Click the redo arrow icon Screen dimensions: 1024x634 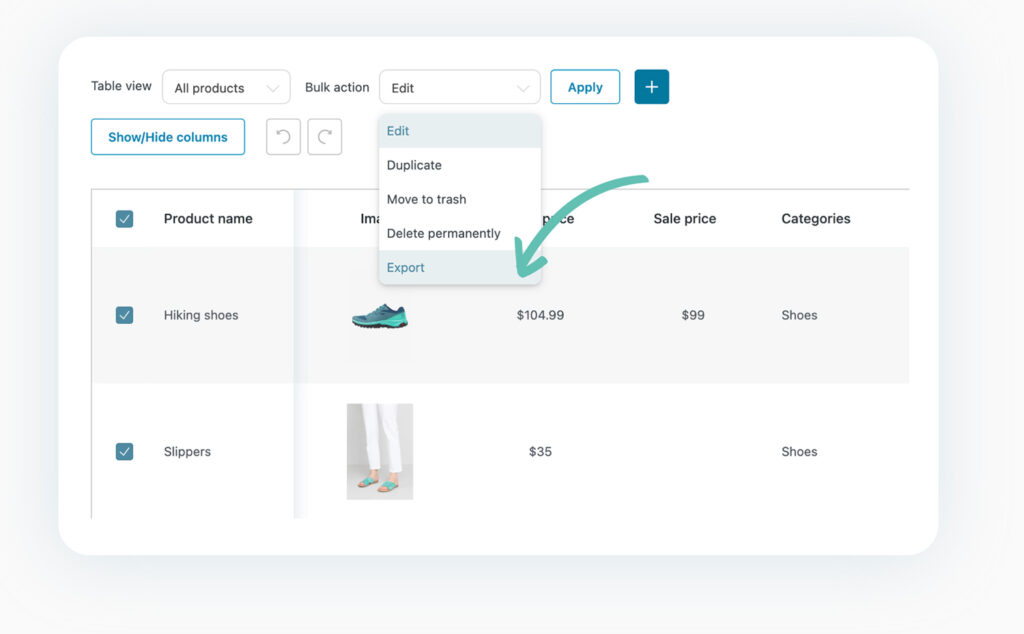pos(323,137)
